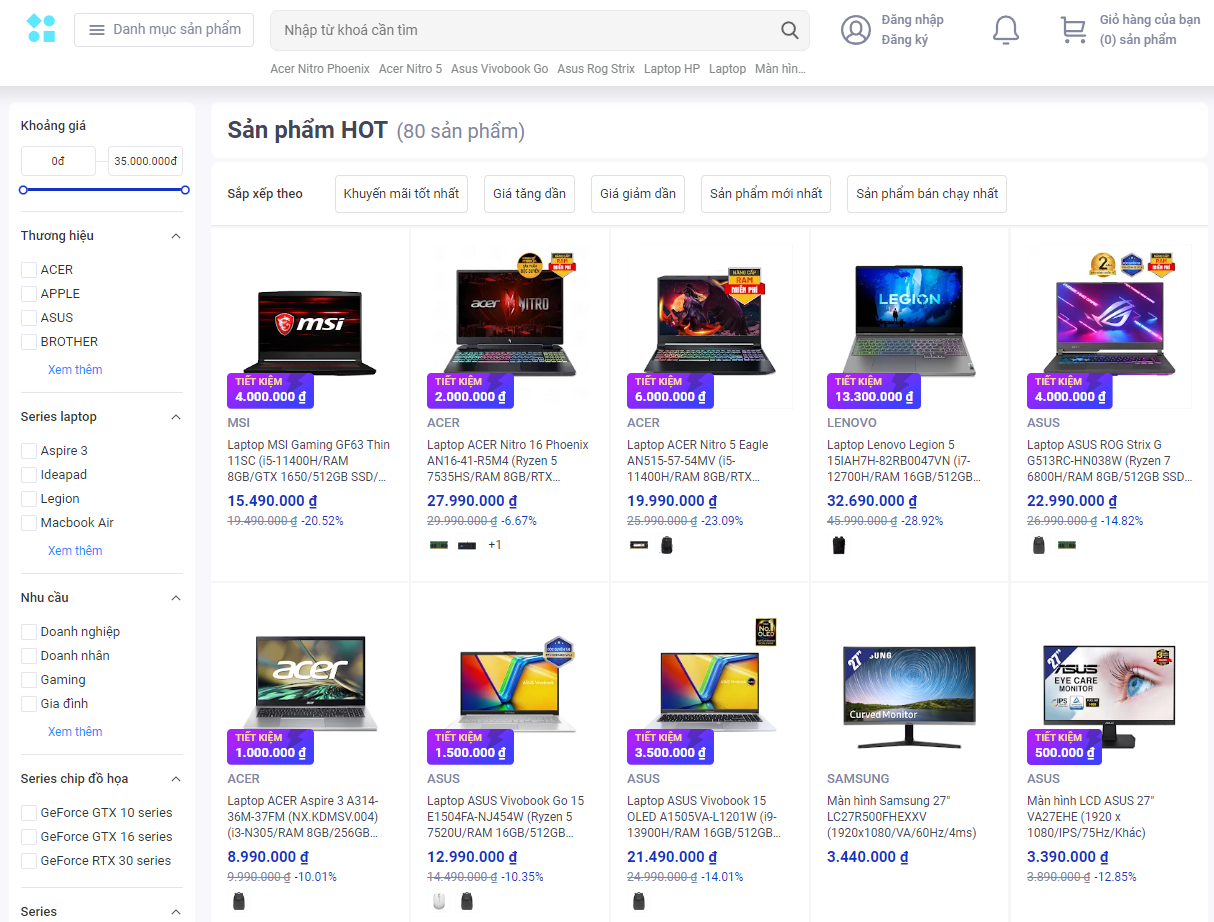Viewport: 1214px width, 922px height.
Task: Click Laptop HP search suggestion
Action: pyautogui.click(x=672, y=69)
